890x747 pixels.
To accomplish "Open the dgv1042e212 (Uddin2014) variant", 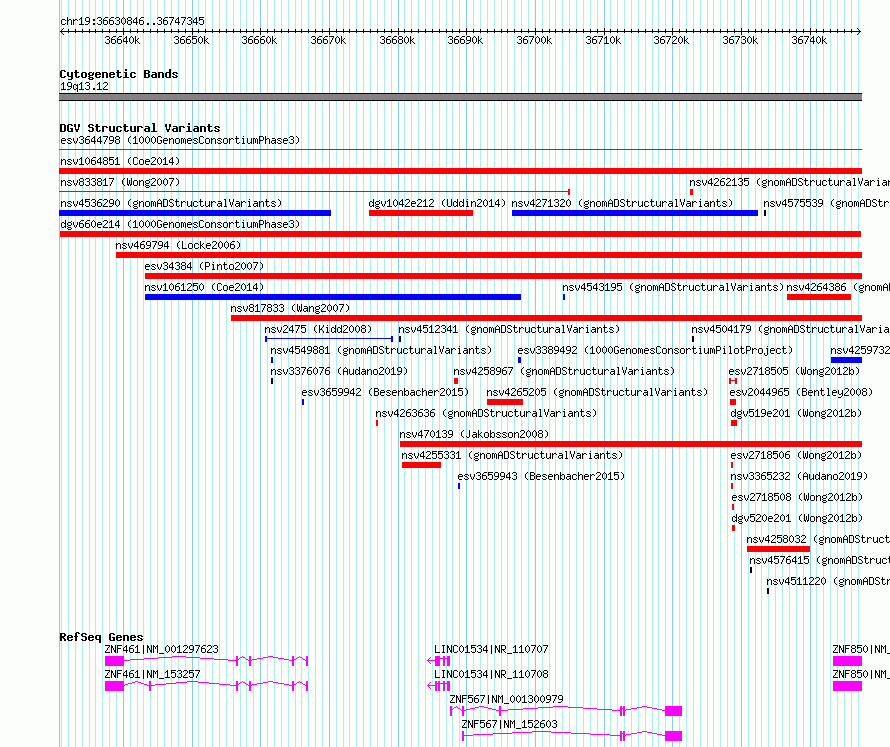I will pos(437,203).
